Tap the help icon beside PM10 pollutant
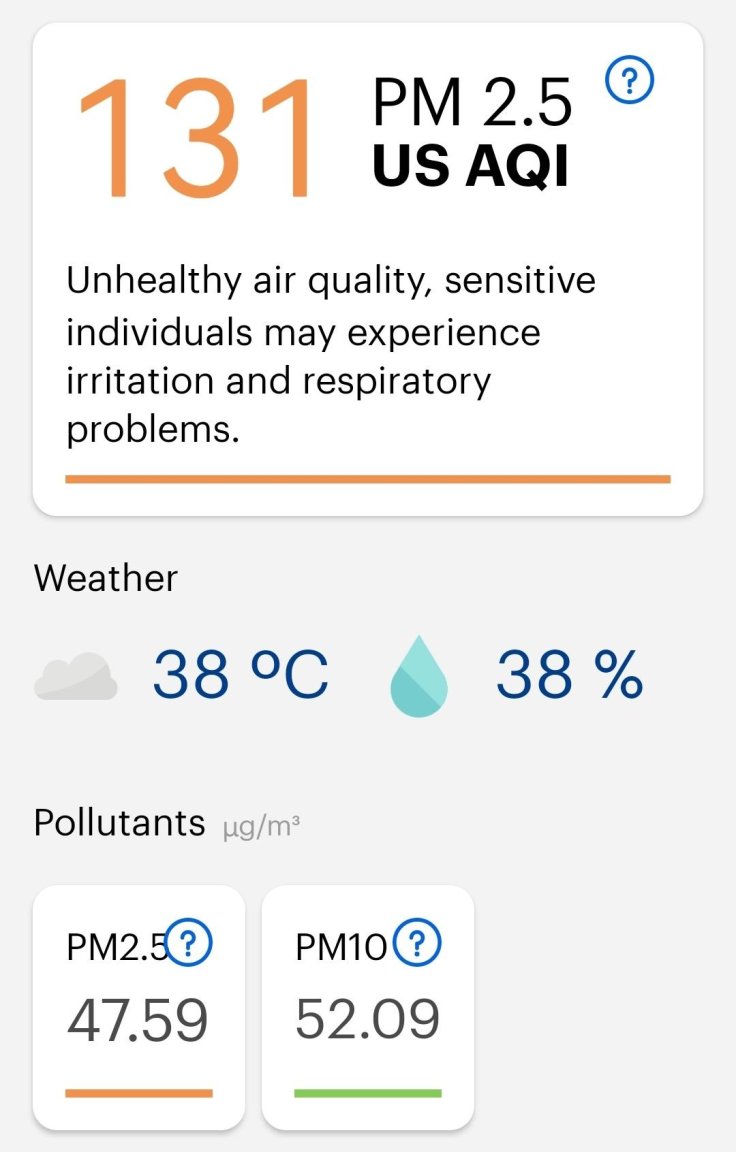This screenshot has height=1152, width=736. click(417, 942)
